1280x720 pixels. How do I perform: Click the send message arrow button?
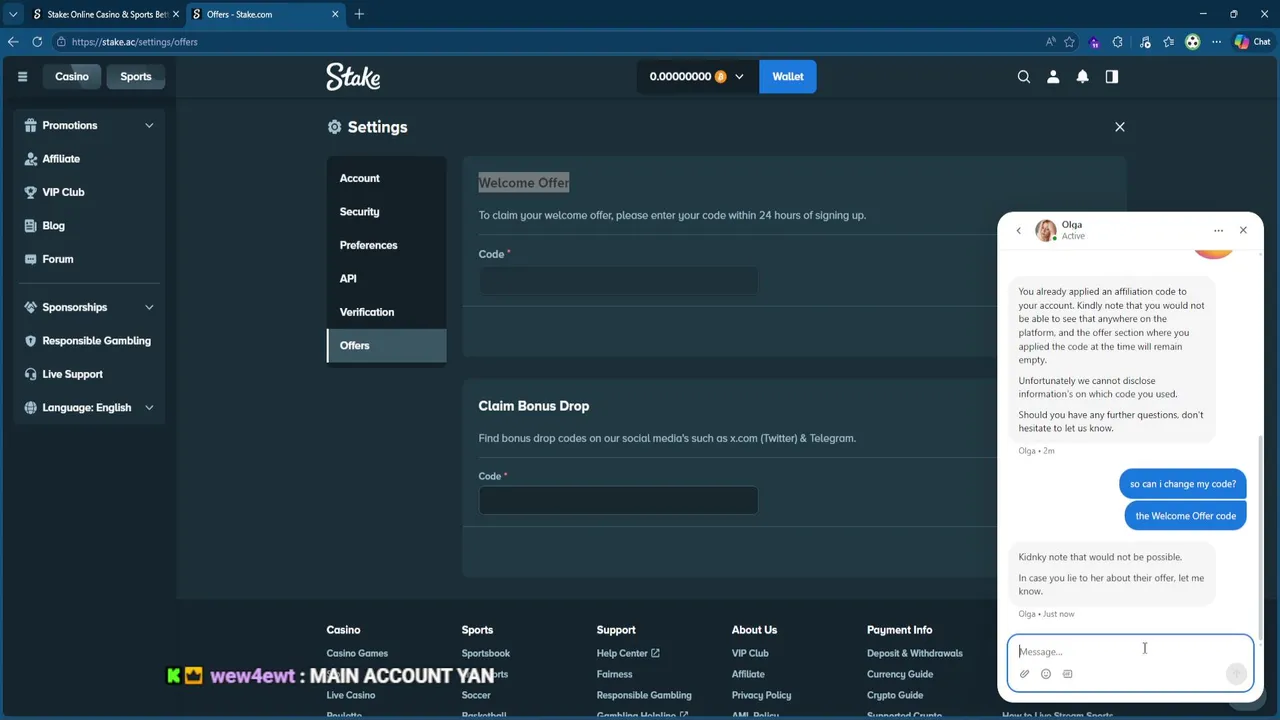(x=1237, y=674)
